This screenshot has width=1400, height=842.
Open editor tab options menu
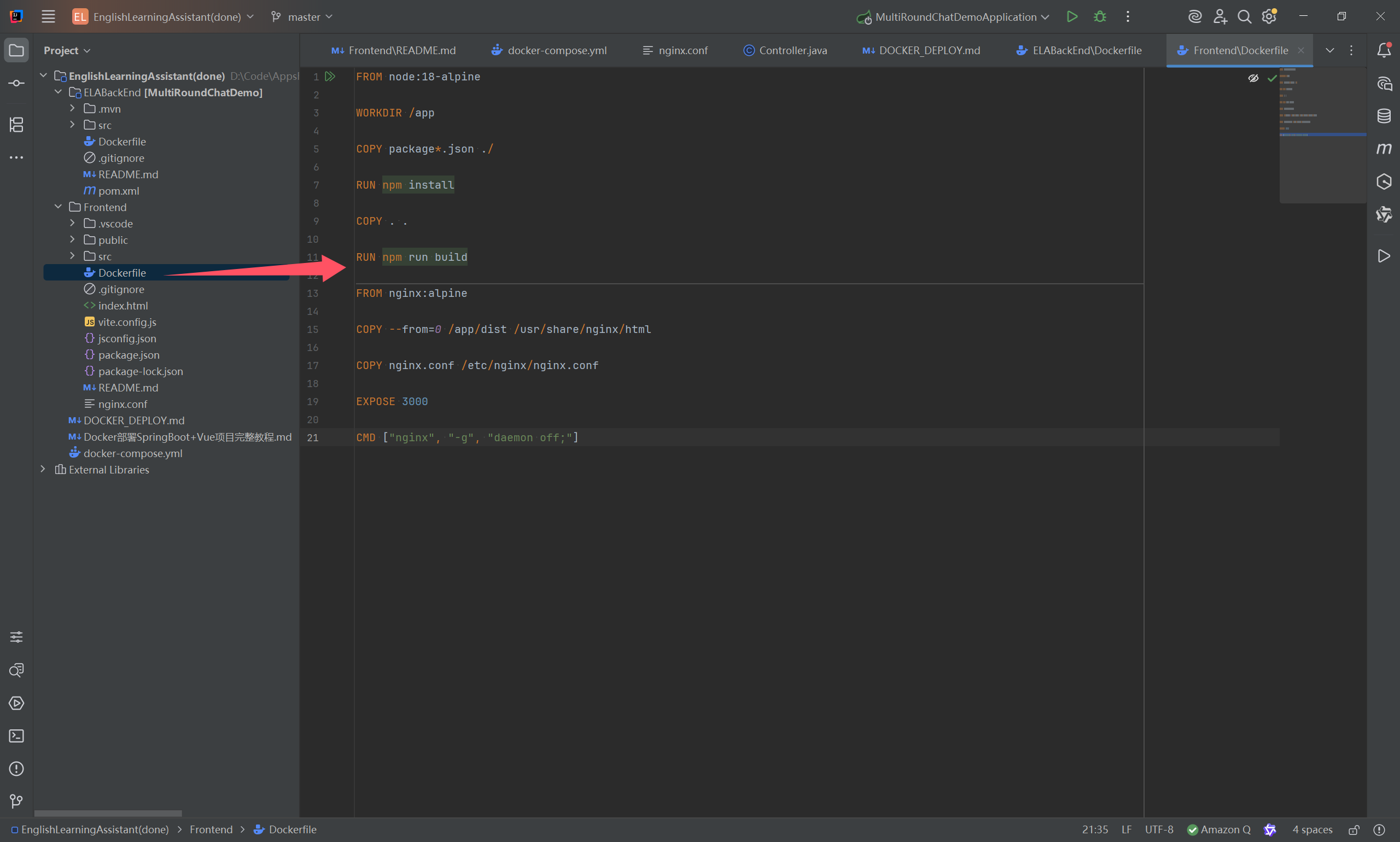1351,50
